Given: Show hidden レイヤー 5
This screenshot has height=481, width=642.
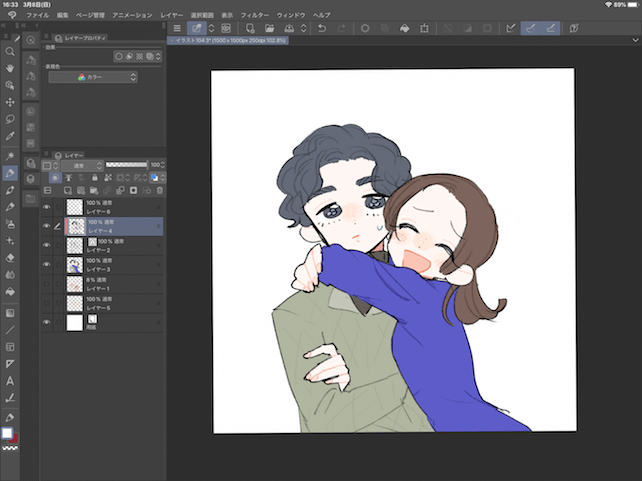Looking at the screenshot, I should (x=47, y=303).
